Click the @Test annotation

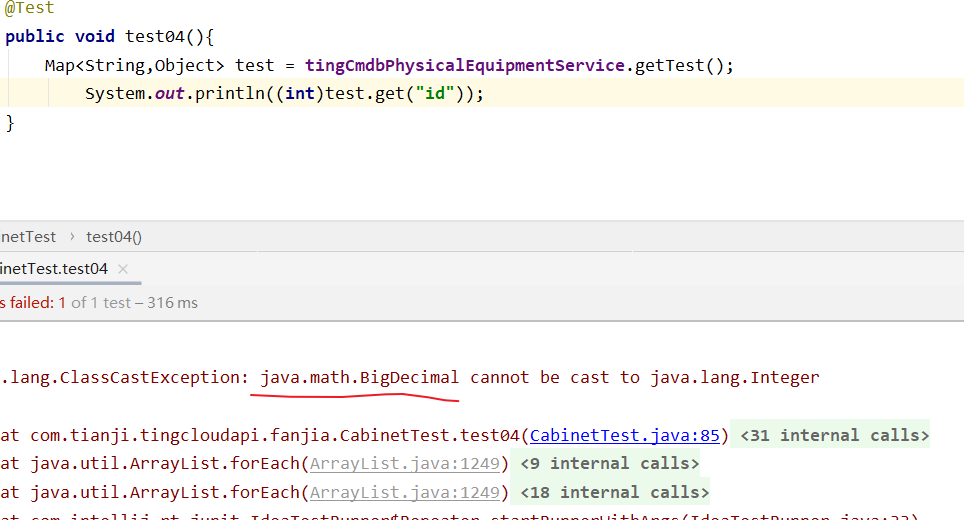30,8
